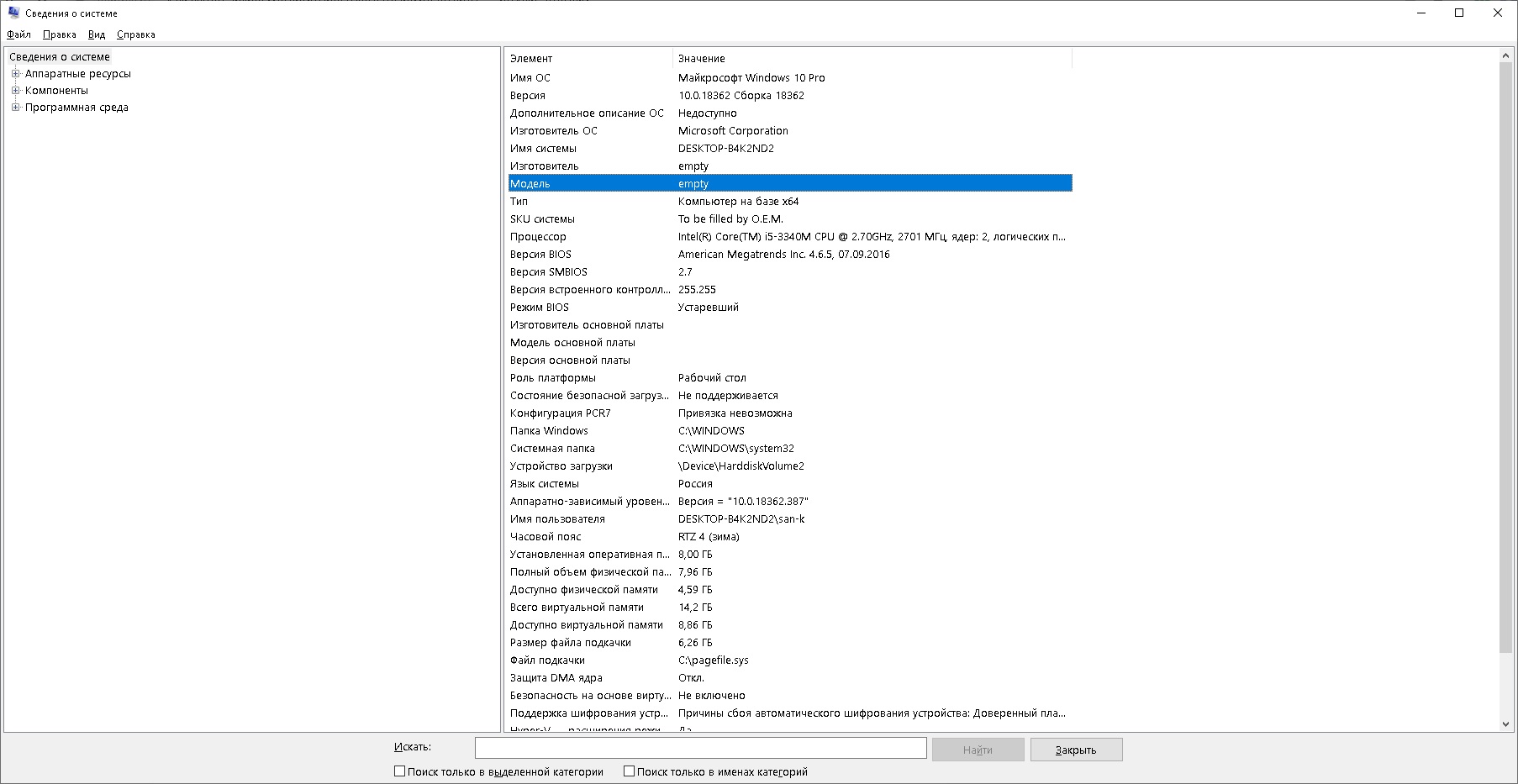Click the Искать search input field
The height and width of the screenshot is (784, 1518).
[x=700, y=748]
